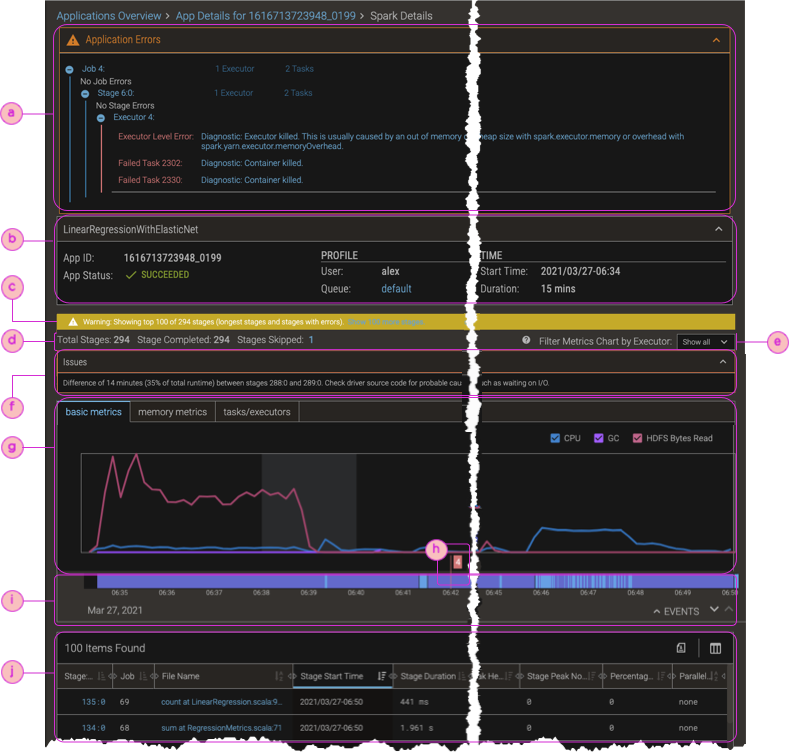Open sum at RegressionMetrics.scala:71 link

(221, 728)
